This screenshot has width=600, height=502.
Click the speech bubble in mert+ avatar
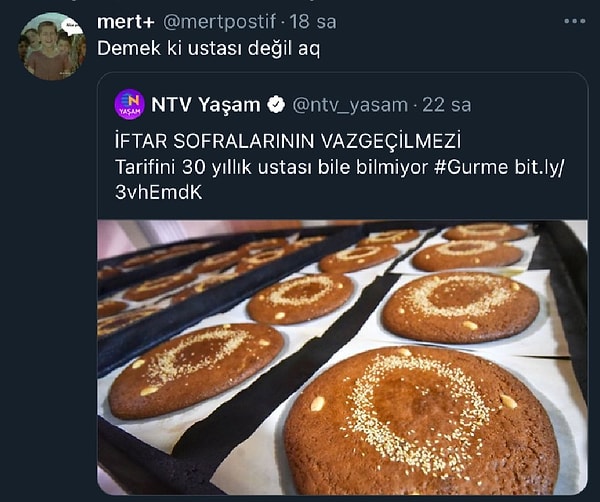pyautogui.click(x=72, y=27)
